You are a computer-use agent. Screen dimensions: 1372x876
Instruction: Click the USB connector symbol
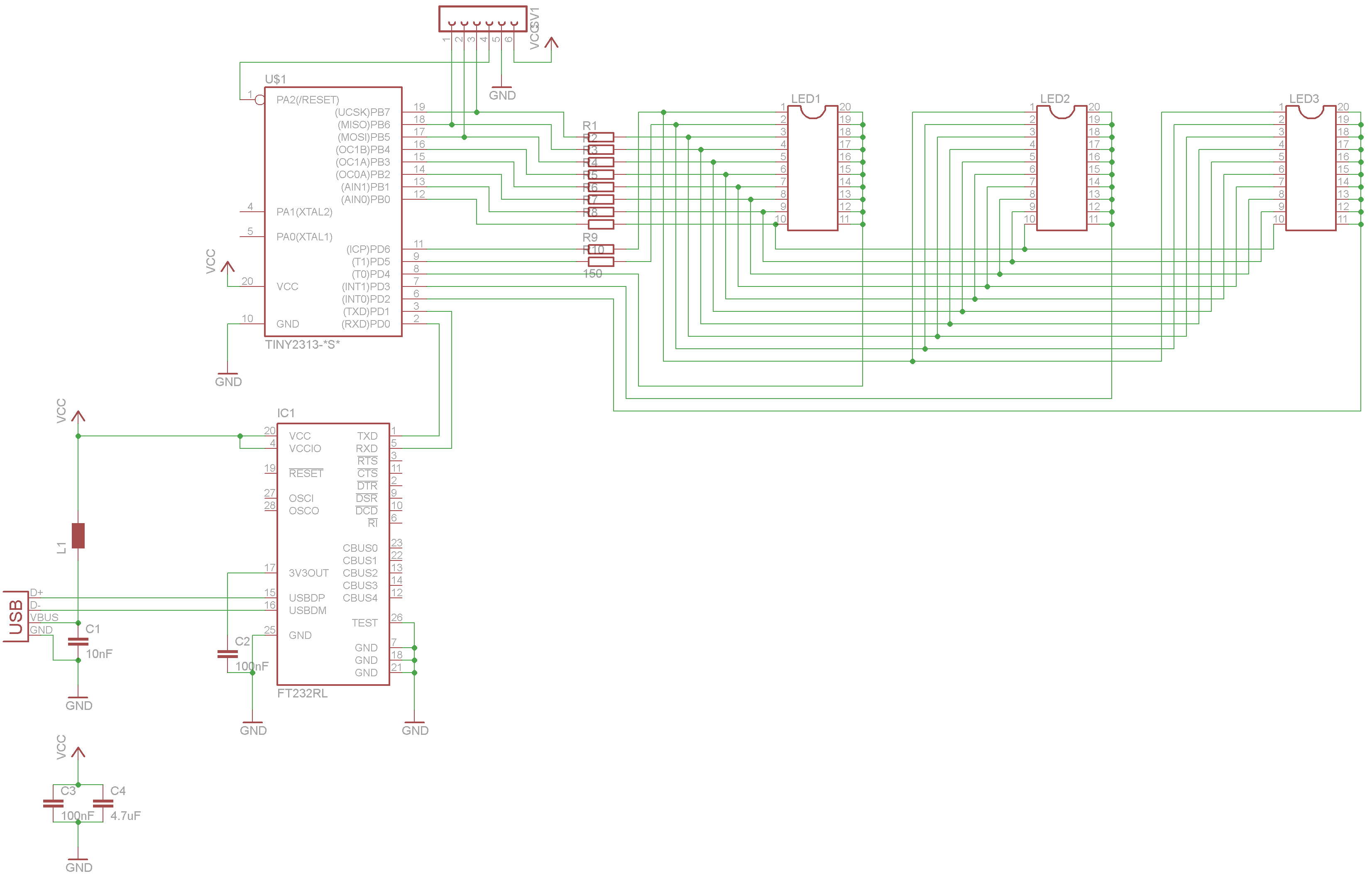(16, 617)
